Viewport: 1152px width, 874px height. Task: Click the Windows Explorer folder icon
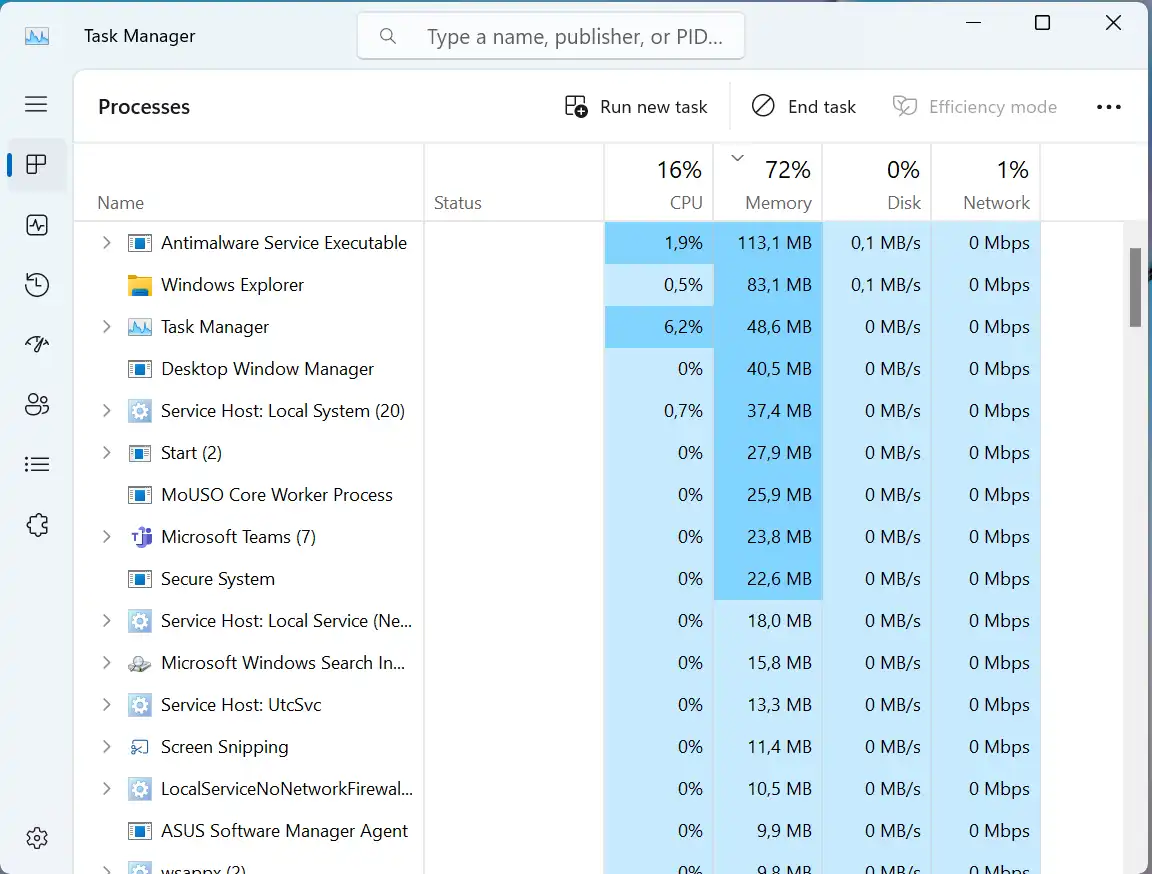tap(140, 285)
